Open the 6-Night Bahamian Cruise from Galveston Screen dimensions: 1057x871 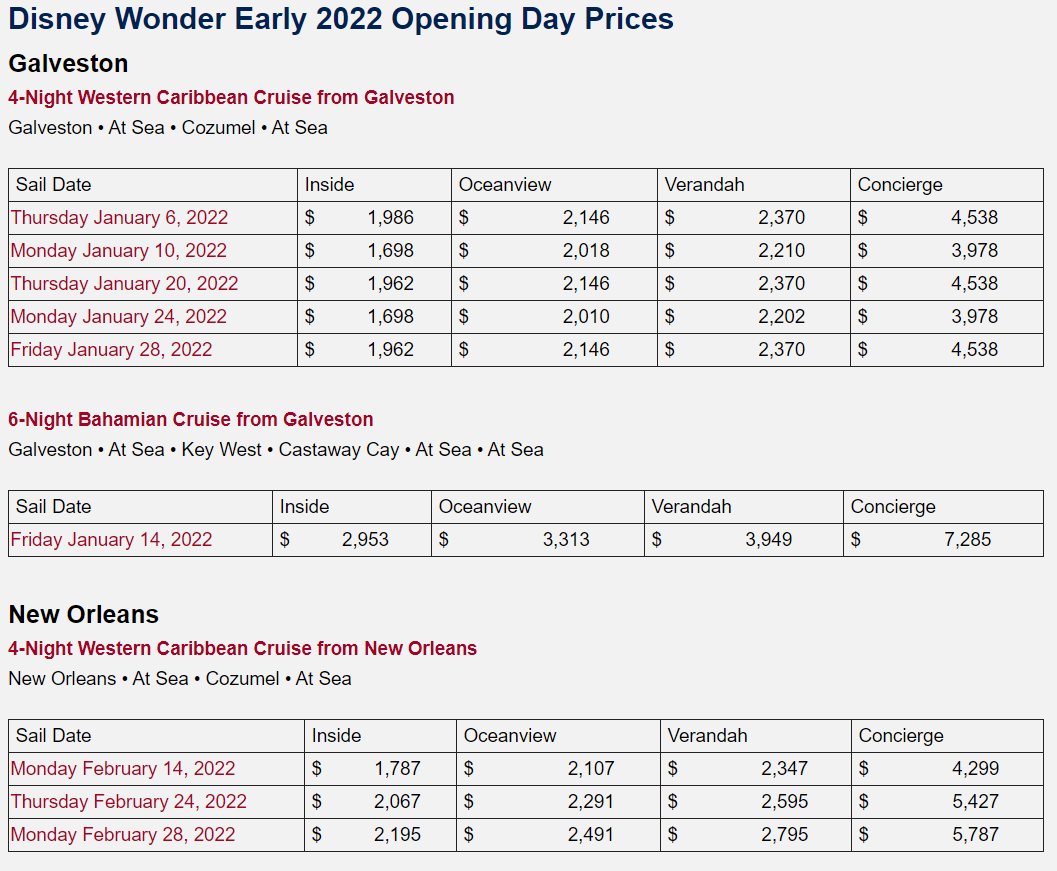point(190,420)
